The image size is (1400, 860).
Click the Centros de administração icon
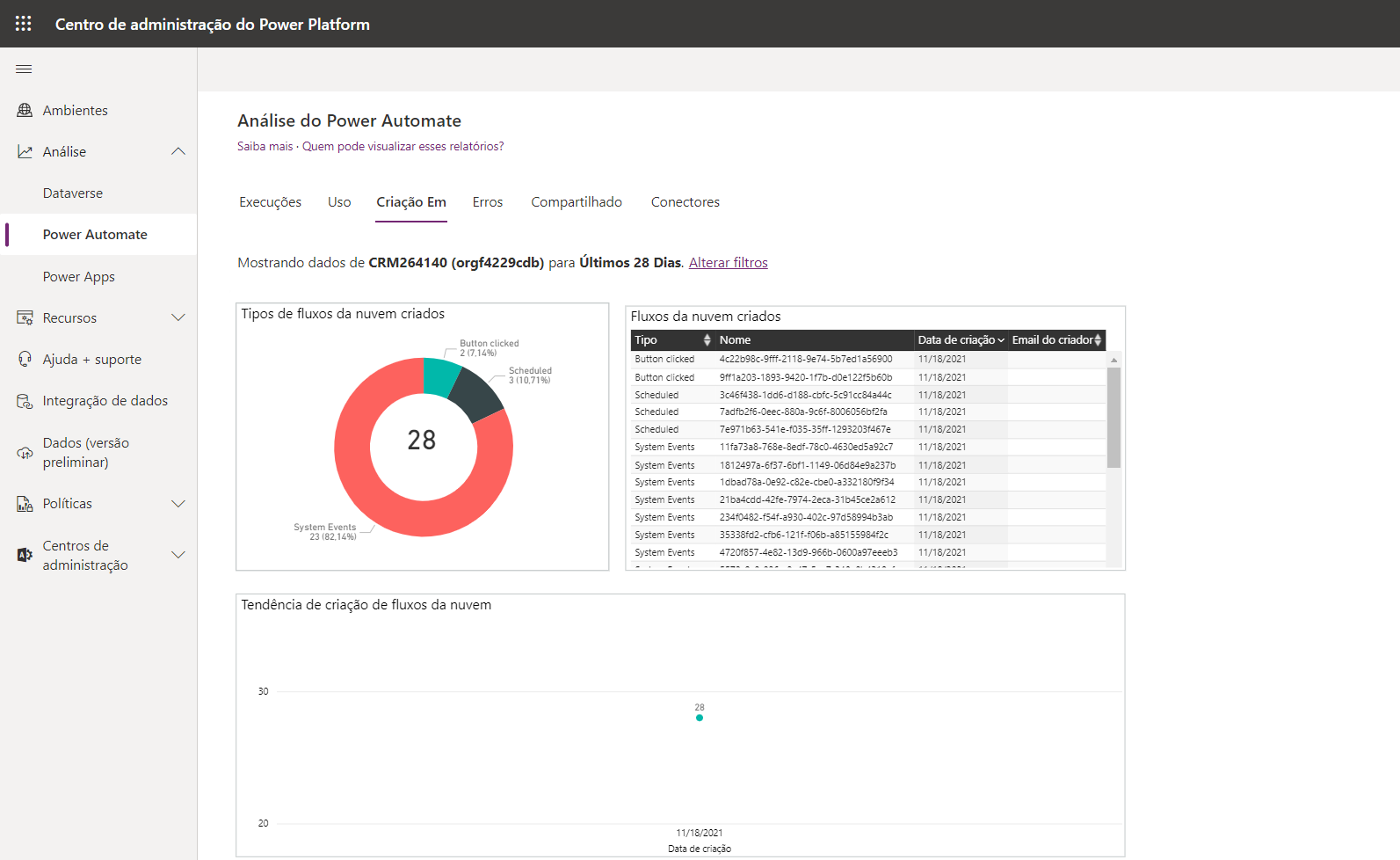(25, 555)
